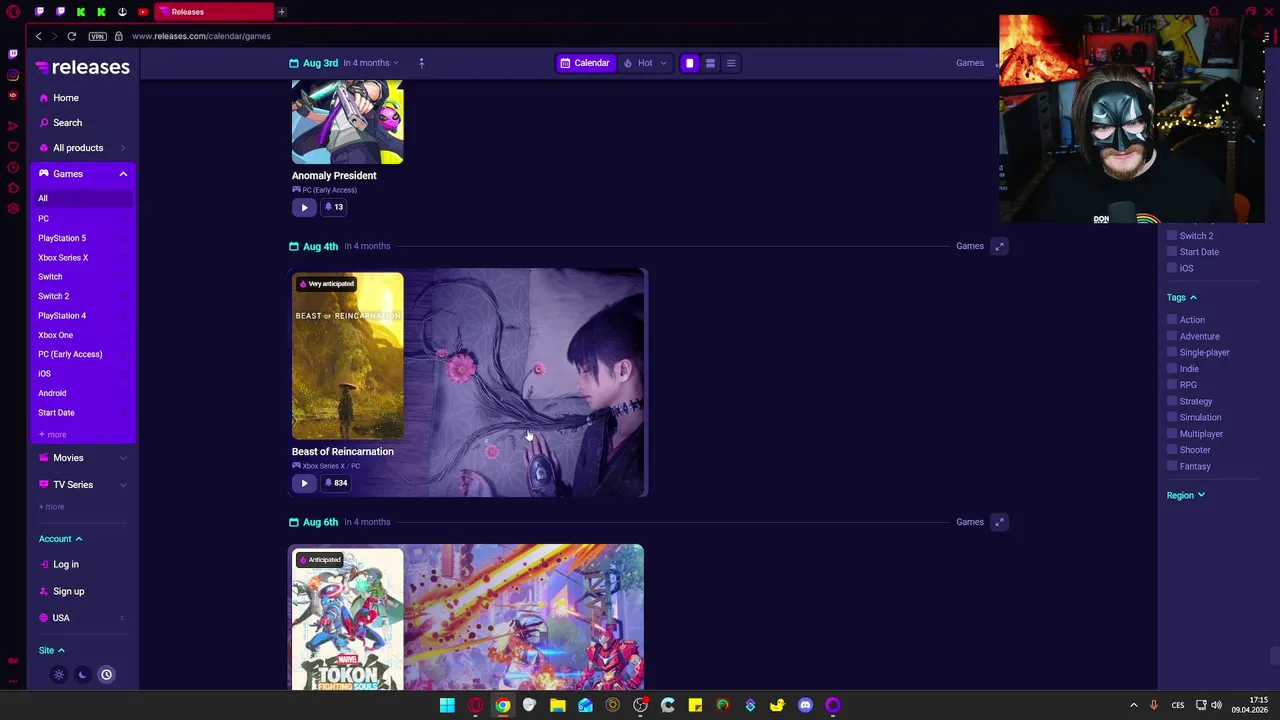The width and height of the screenshot is (1280, 720).
Task: Switch to light theme sun icon
Action: (59, 675)
